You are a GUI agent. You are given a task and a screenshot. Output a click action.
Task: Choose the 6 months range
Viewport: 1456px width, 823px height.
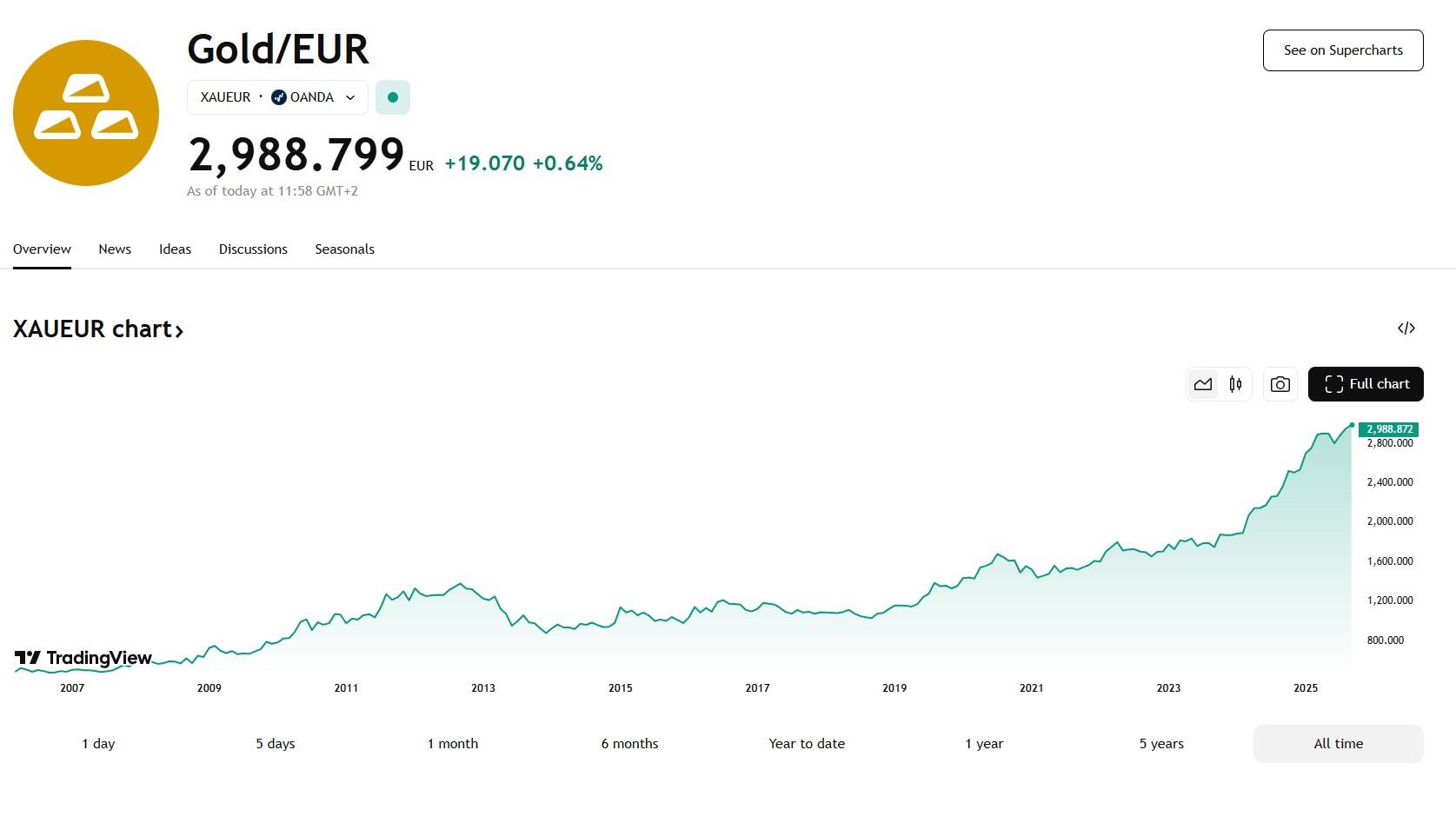click(x=630, y=744)
